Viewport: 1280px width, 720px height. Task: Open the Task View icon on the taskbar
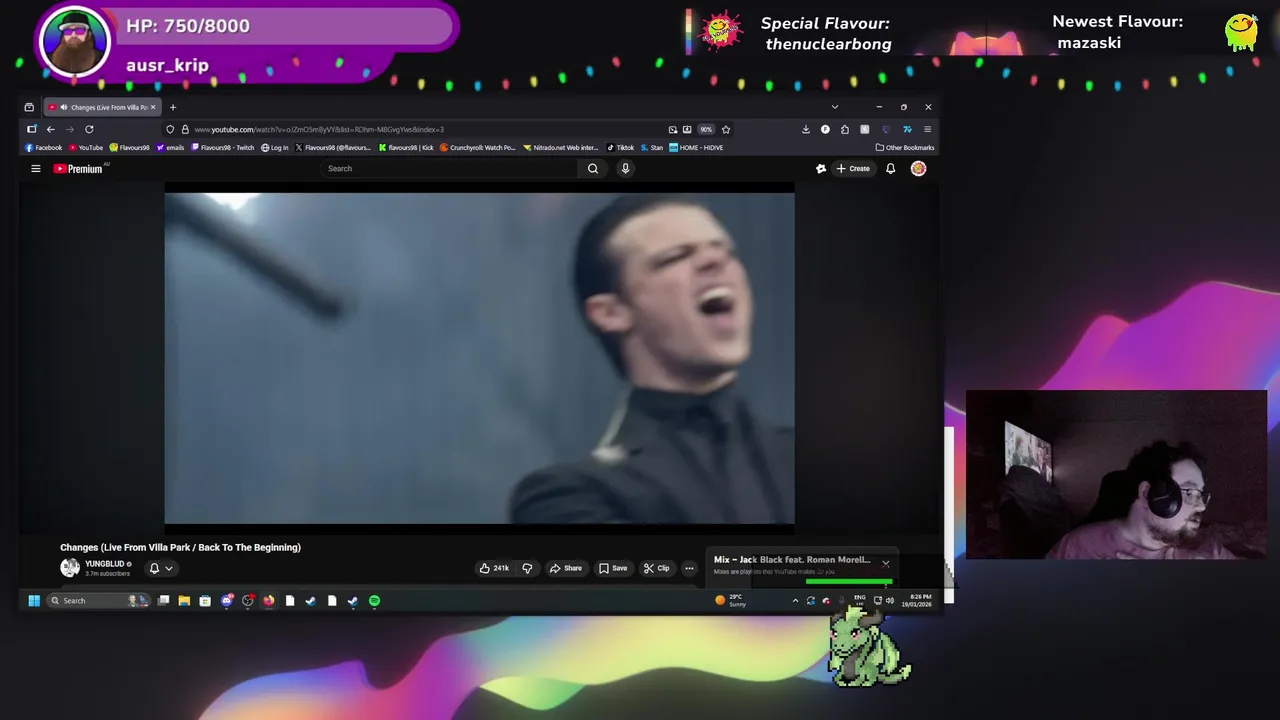coord(163,601)
